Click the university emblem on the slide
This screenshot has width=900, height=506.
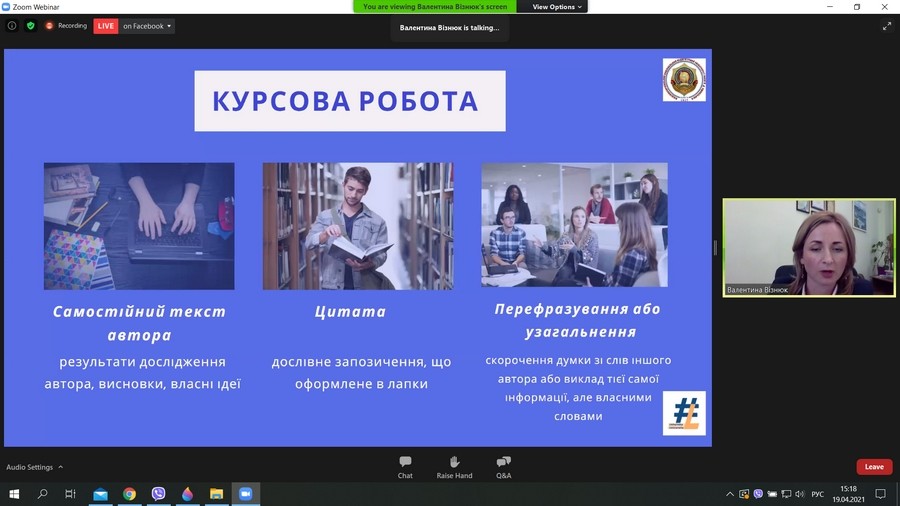tap(684, 80)
